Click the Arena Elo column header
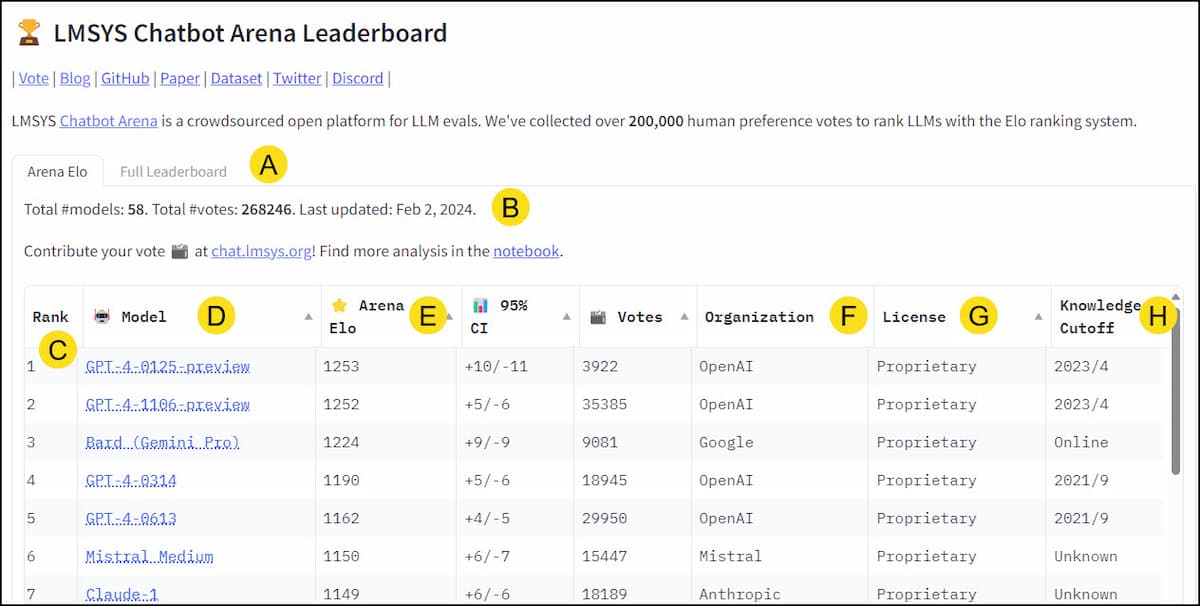Image resolution: width=1200 pixels, height=606 pixels. tap(392, 317)
